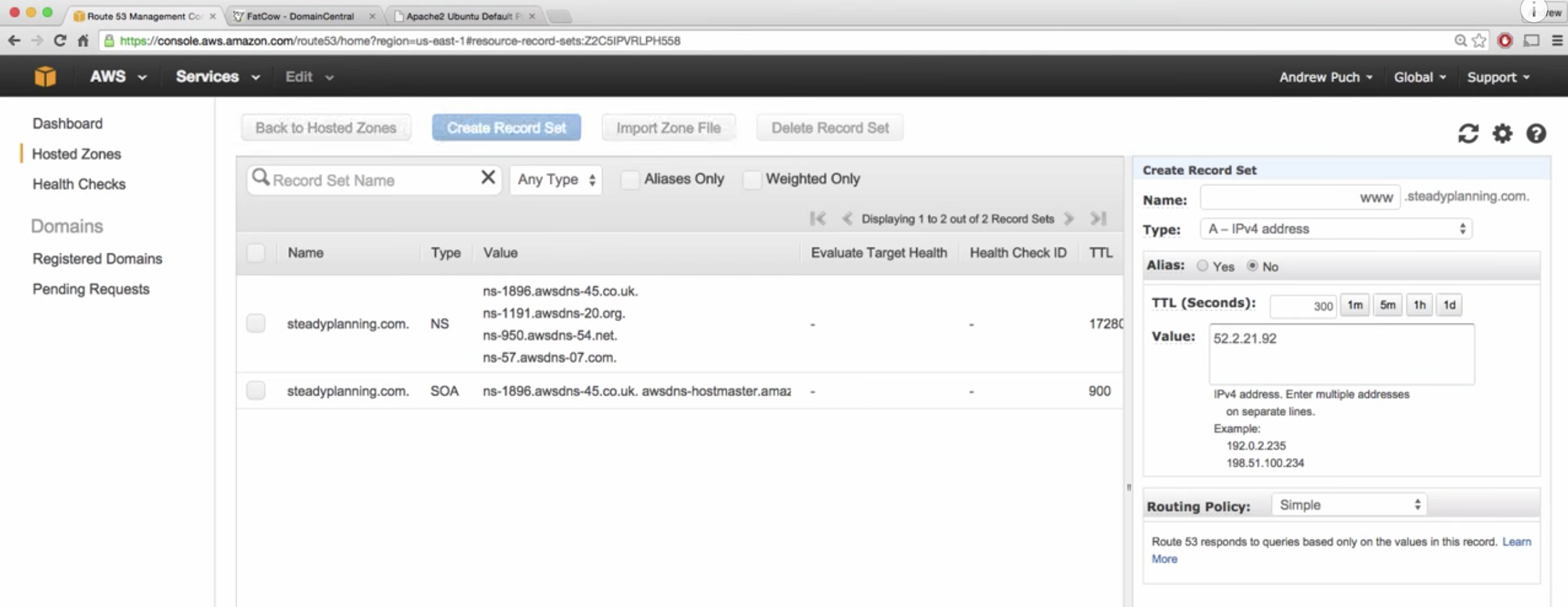This screenshot has width=1568, height=607.
Task: Enable Aliases Only filter
Action: click(x=629, y=179)
